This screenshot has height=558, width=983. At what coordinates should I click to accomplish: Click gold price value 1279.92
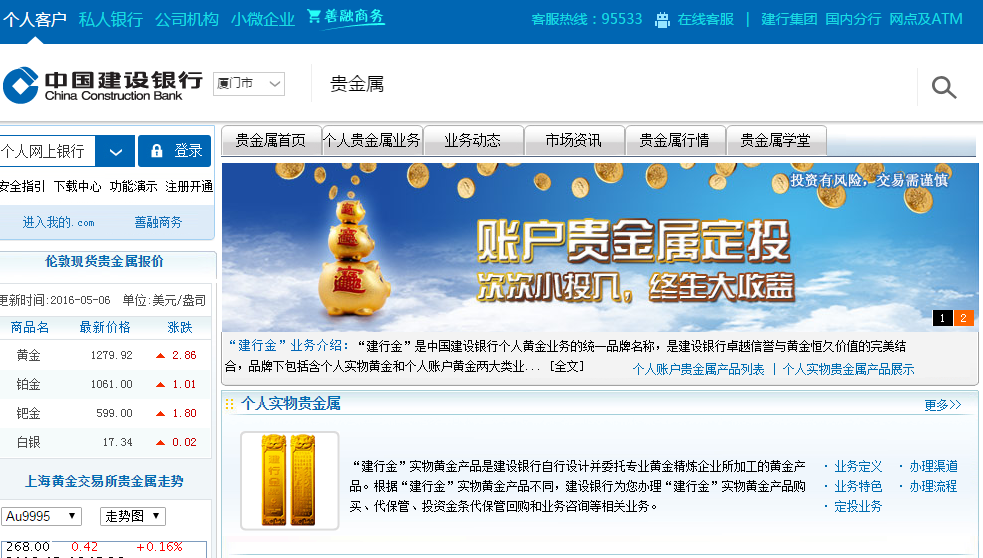[112, 355]
